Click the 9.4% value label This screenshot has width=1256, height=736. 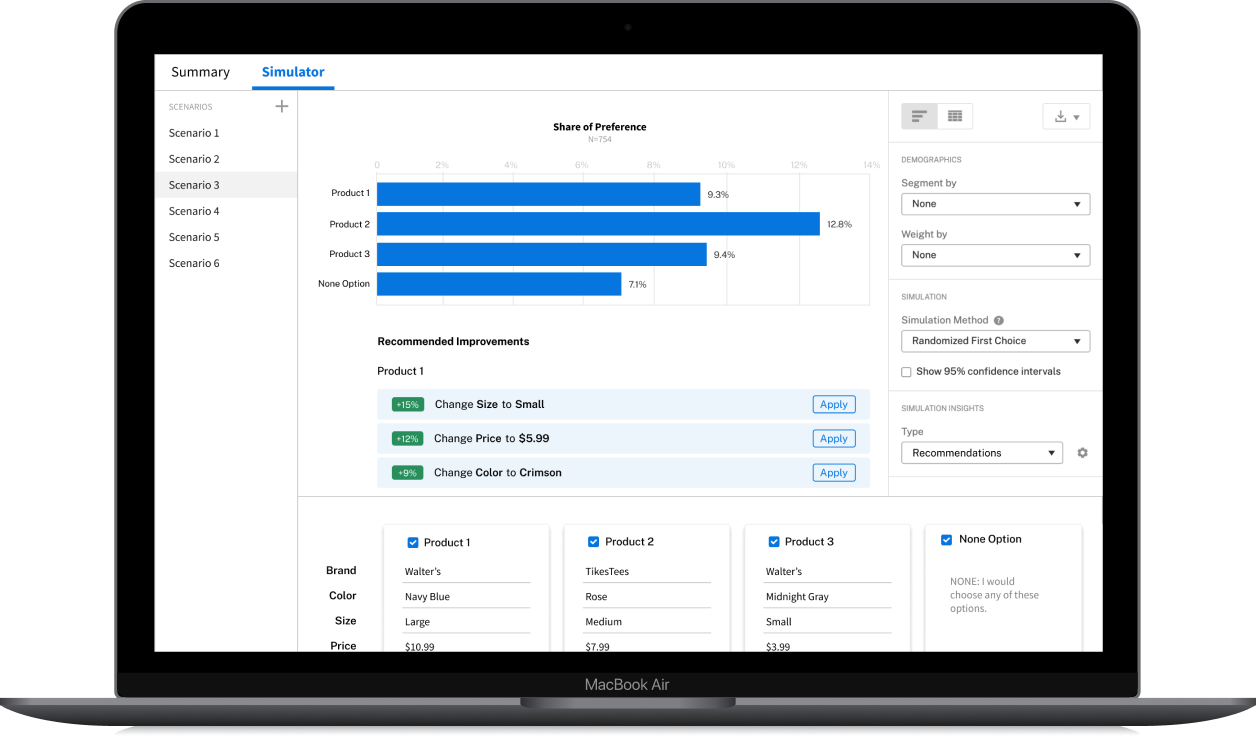[724, 255]
